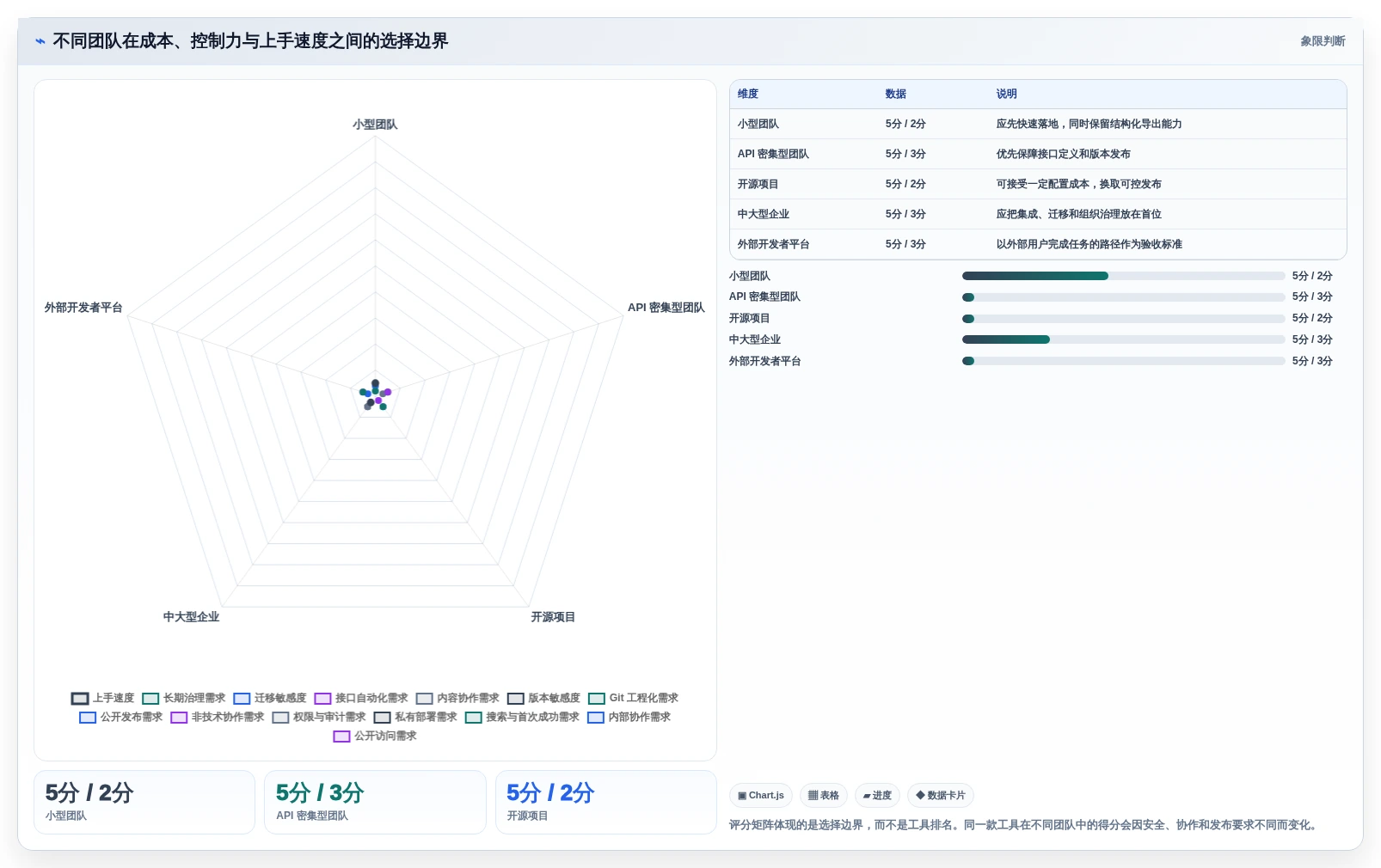The image size is (1381, 868).
Task: Click the 外部开发者平台 progress bar
Action: [x=1123, y=361]
